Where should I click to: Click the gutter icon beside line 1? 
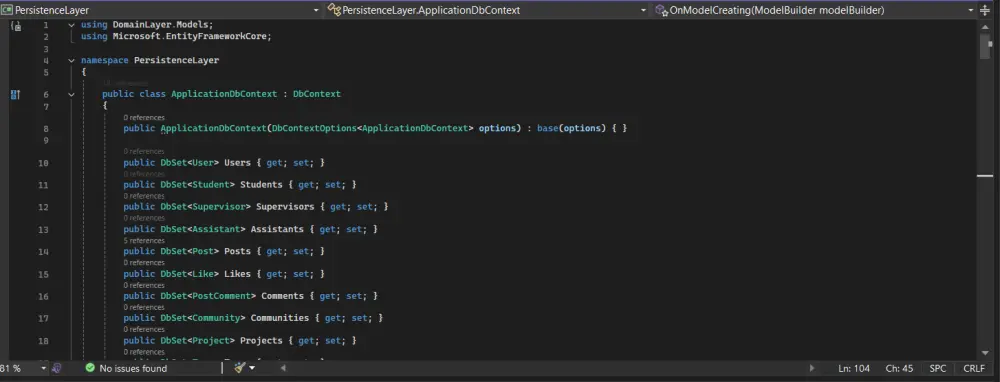click(x=17, y=26)
